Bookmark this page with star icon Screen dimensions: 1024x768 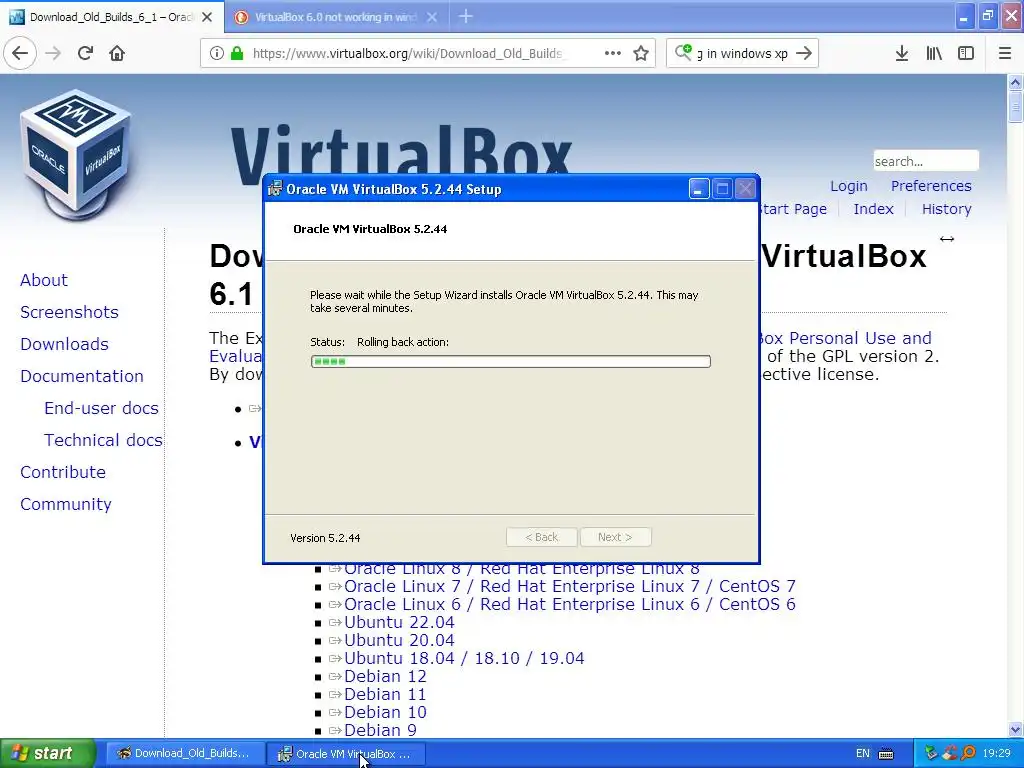(641, 53)
